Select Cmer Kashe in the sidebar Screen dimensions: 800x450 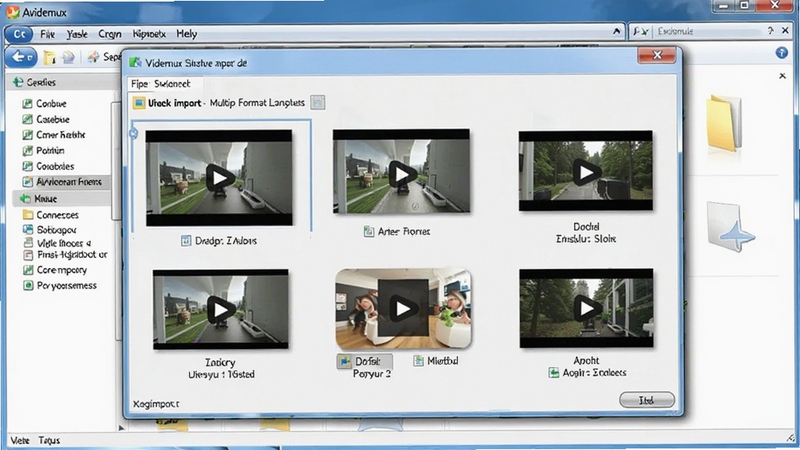point(60,135)
